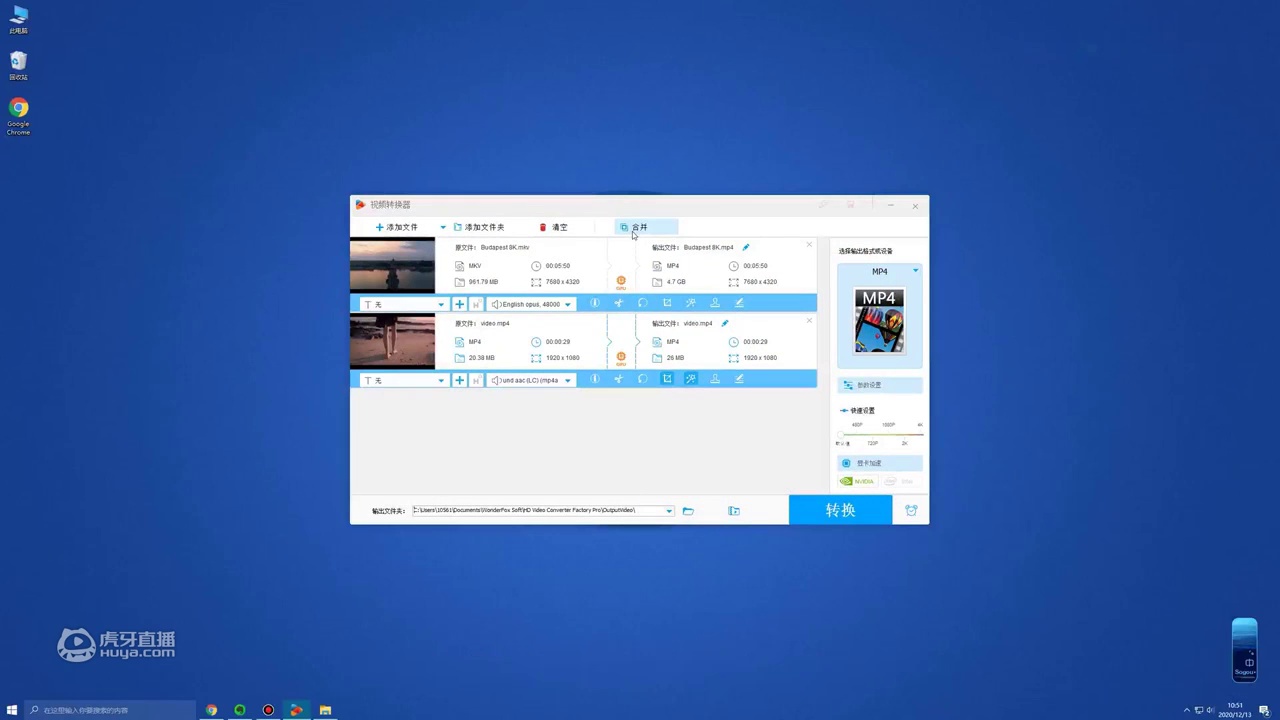Open 参数设置 (Parameter settings) button
The width and height of the screenshot is (1280, 720).
coord(880,385)
